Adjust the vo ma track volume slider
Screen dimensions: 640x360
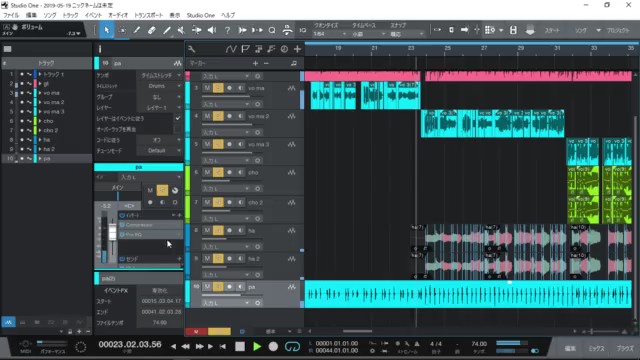click(x=226, y=97)
